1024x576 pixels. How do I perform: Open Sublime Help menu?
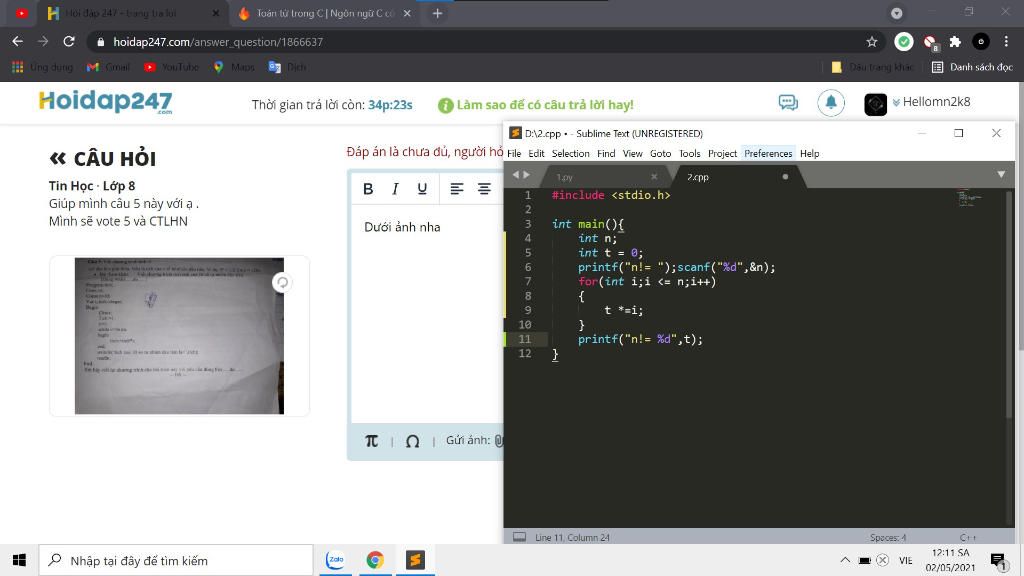click(809, 153)
